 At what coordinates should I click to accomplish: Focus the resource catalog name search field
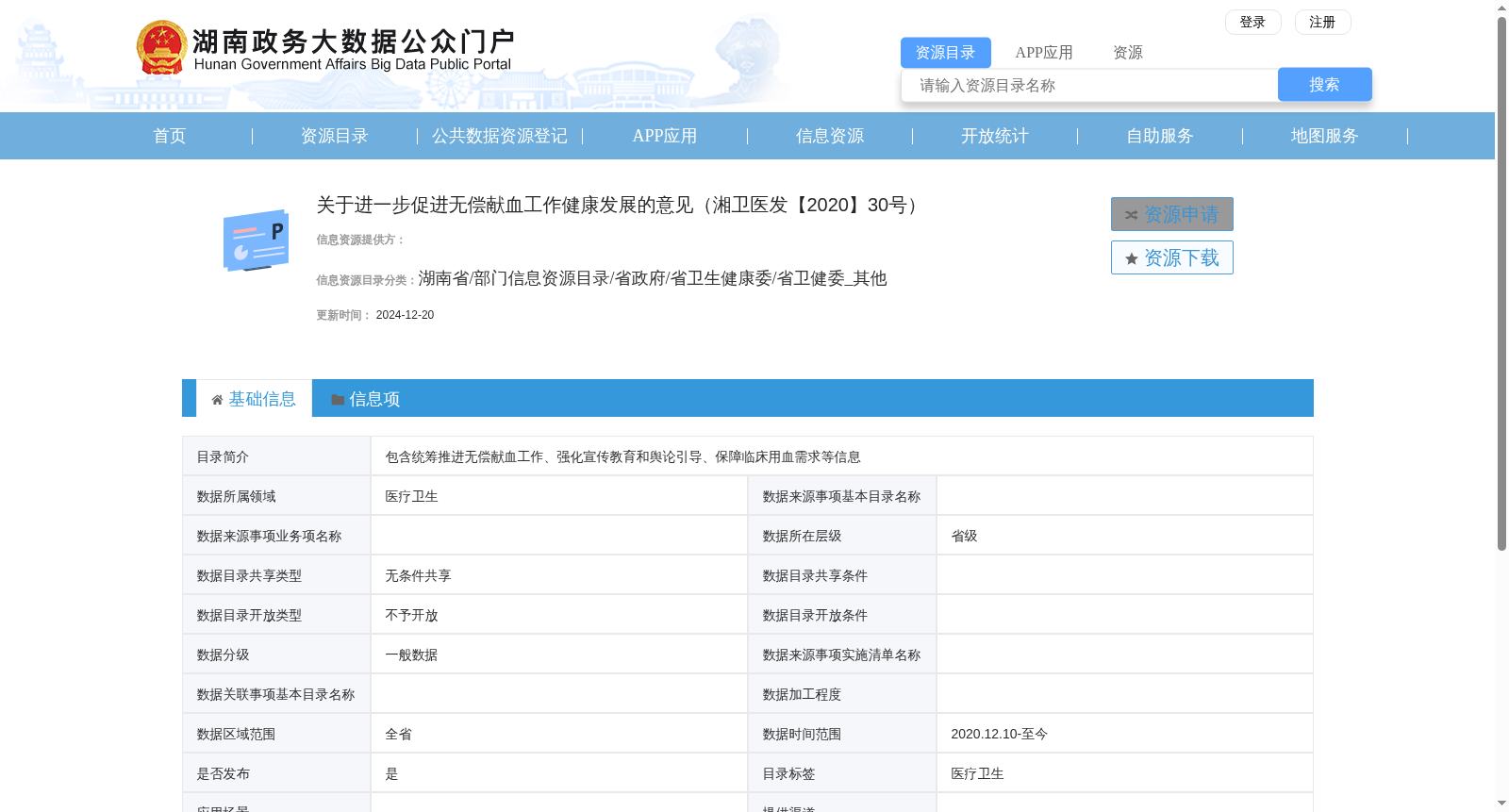(x=1089, y=85)
